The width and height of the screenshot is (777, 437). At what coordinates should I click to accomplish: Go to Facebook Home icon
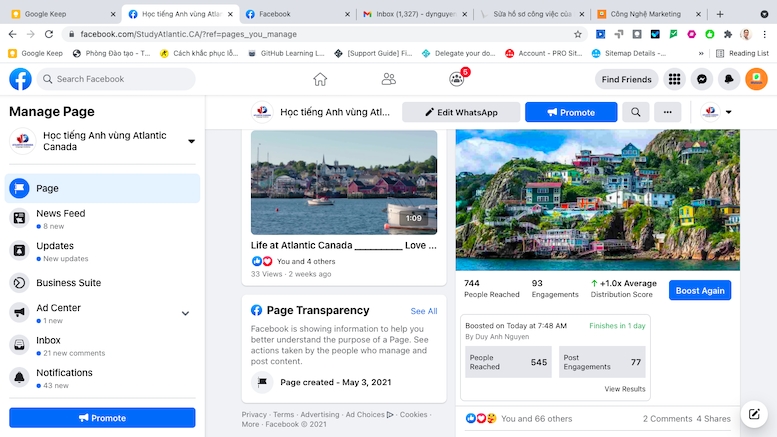(320, 79)
